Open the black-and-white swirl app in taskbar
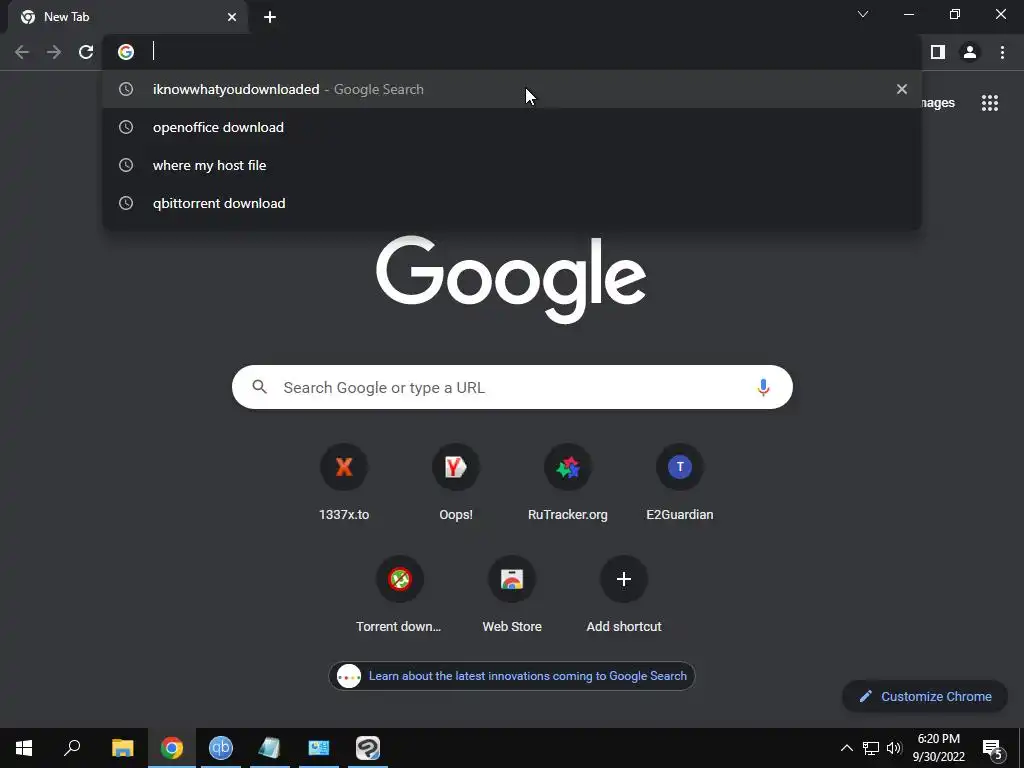Screen dimensions: 1024x768 368,748
